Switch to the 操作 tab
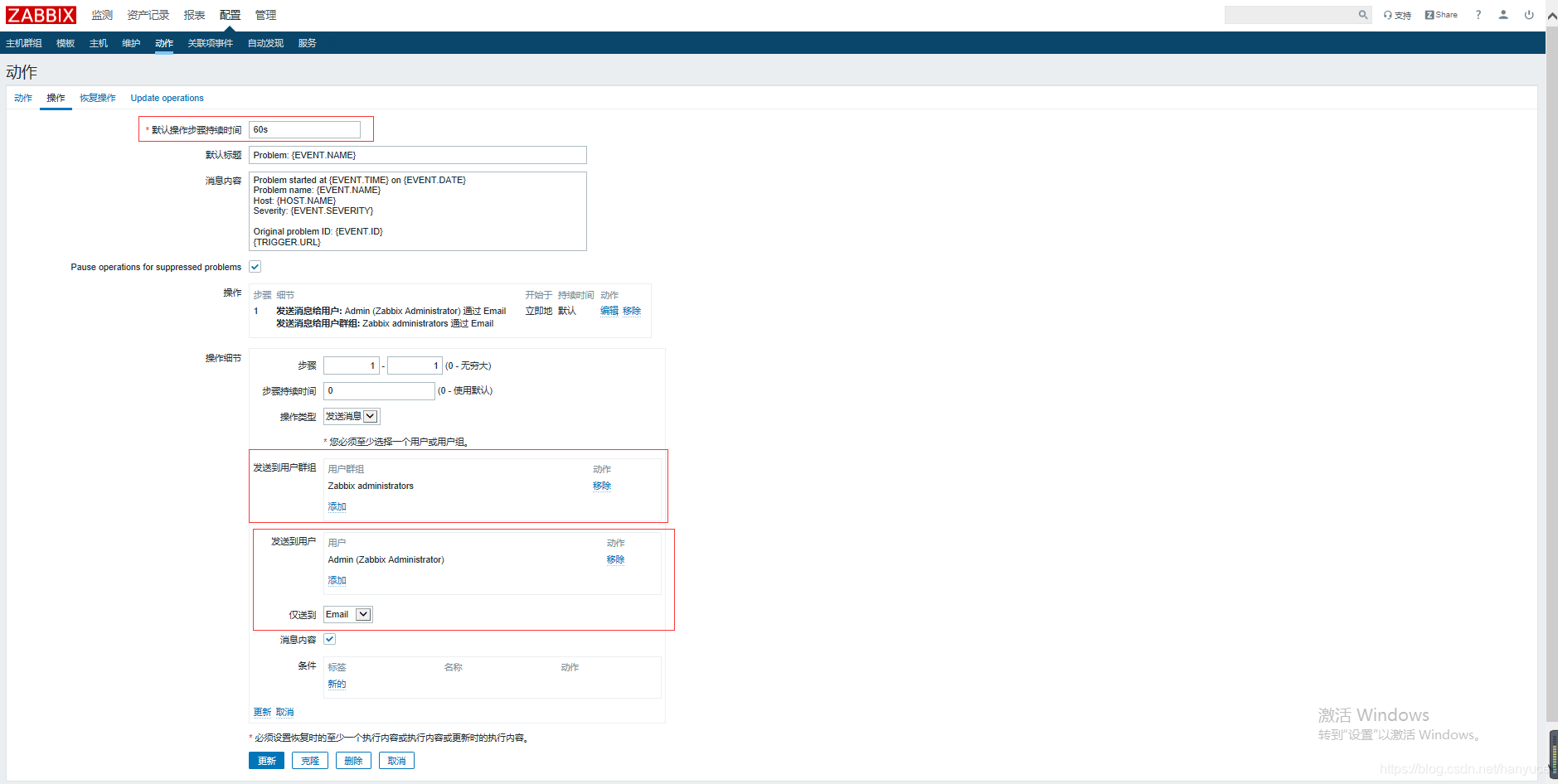This screenshot has width=1558, height=784. pos(56,98)
